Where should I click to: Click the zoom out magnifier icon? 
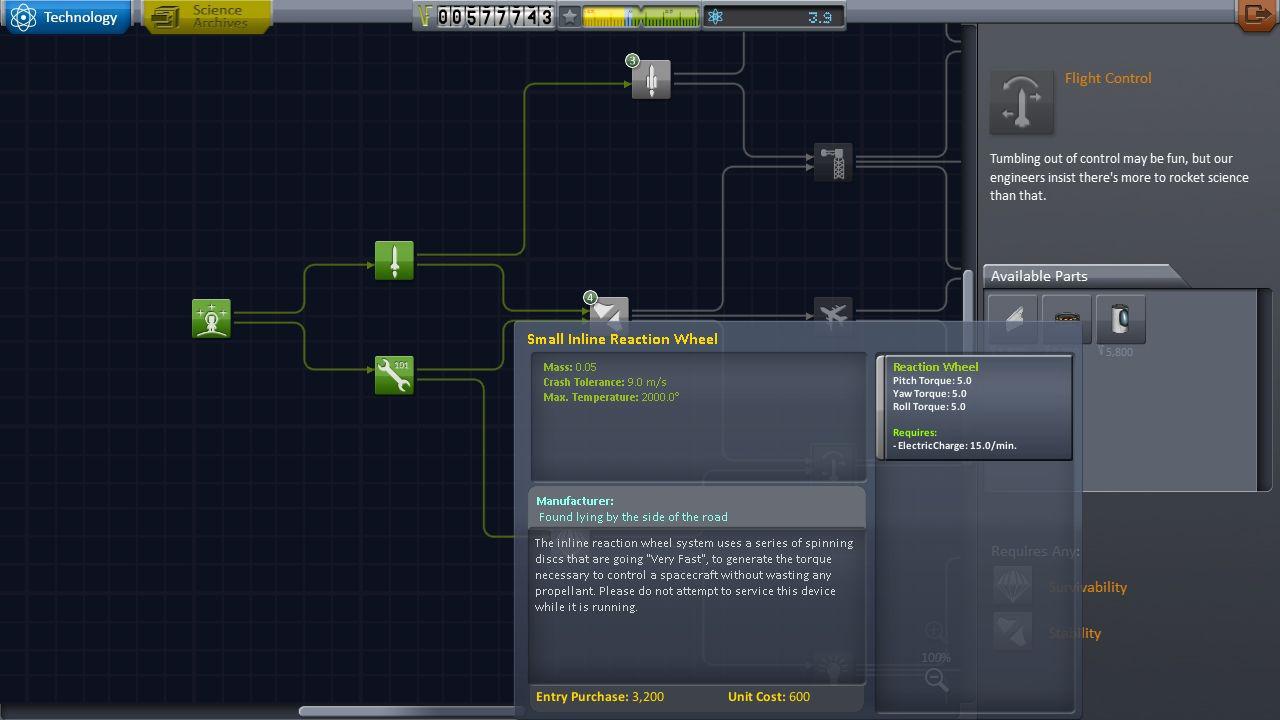coord(936,680)
